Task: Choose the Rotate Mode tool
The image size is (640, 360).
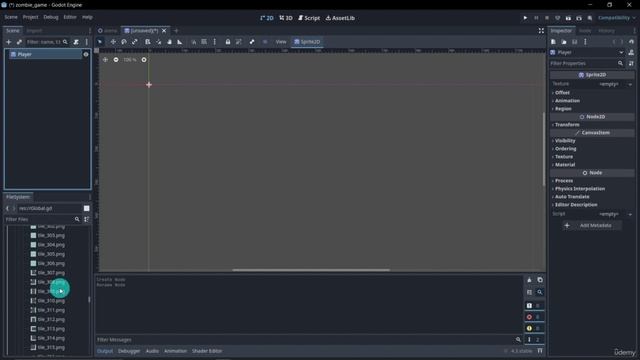Action: tap(124, 42)
